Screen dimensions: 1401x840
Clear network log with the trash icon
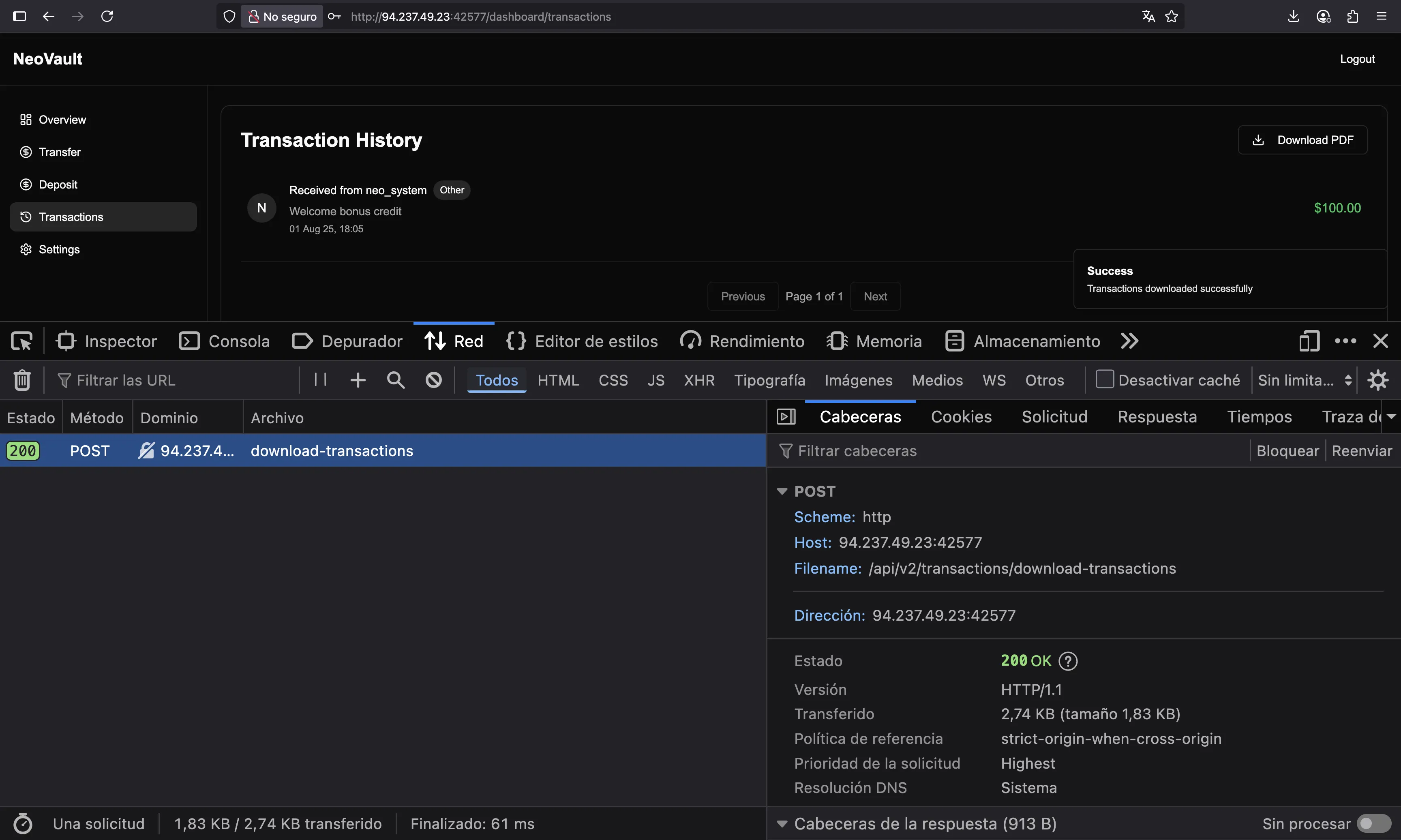(x=22, y=380)
